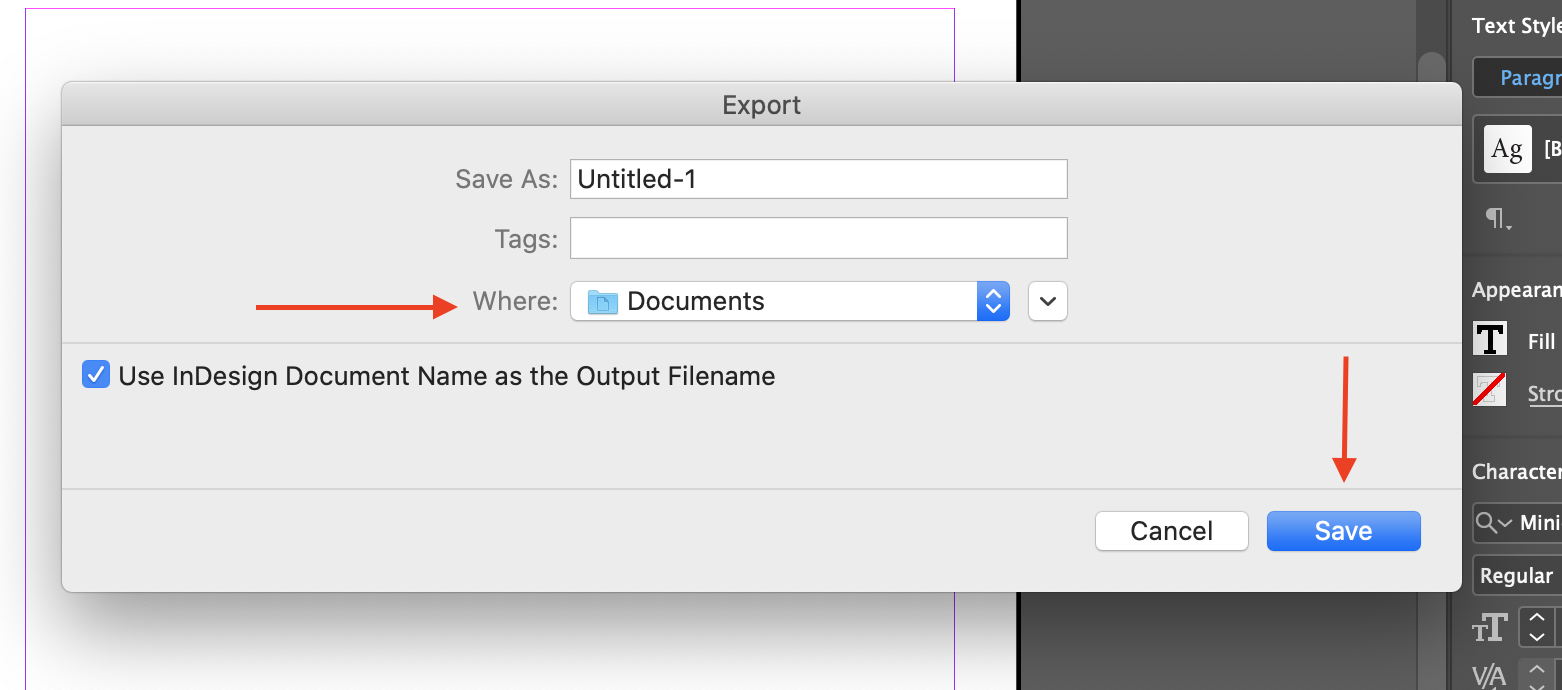Viewport: 1562px width, 690px height.
Task: Increase font size with up stepper
Action: tap(1537, 617)
